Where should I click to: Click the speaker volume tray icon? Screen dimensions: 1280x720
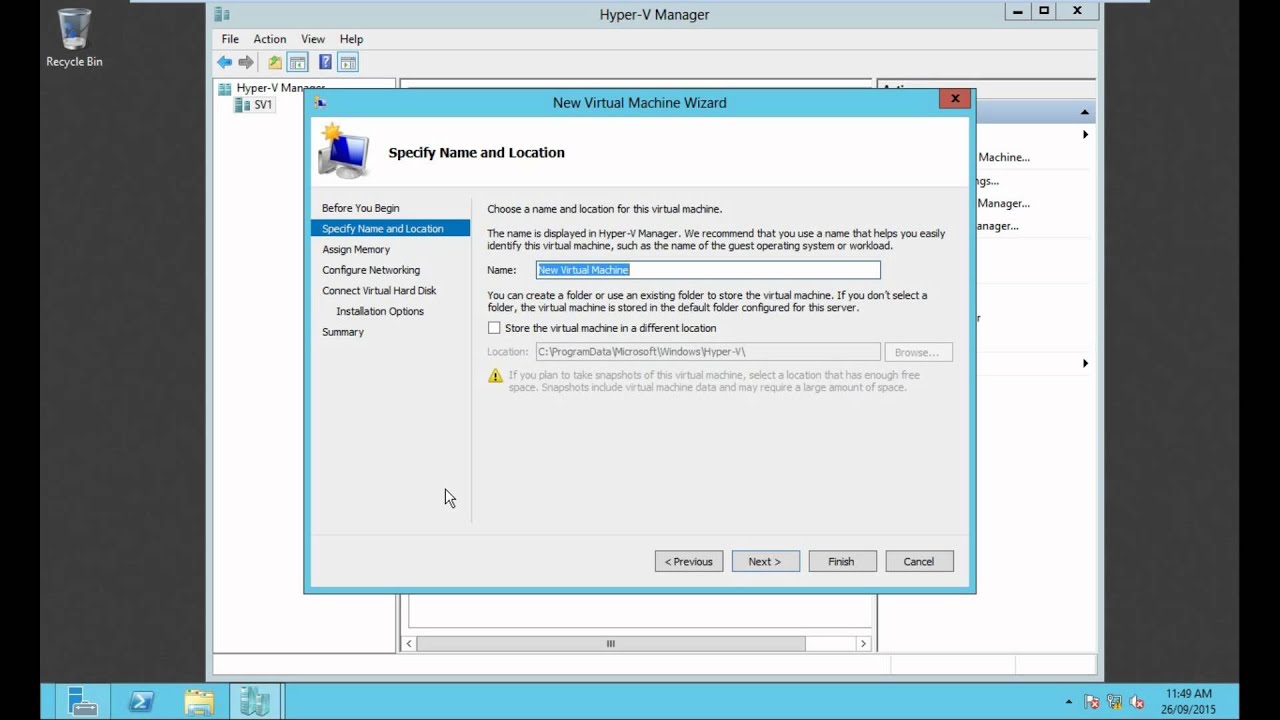click(1137, 702)
